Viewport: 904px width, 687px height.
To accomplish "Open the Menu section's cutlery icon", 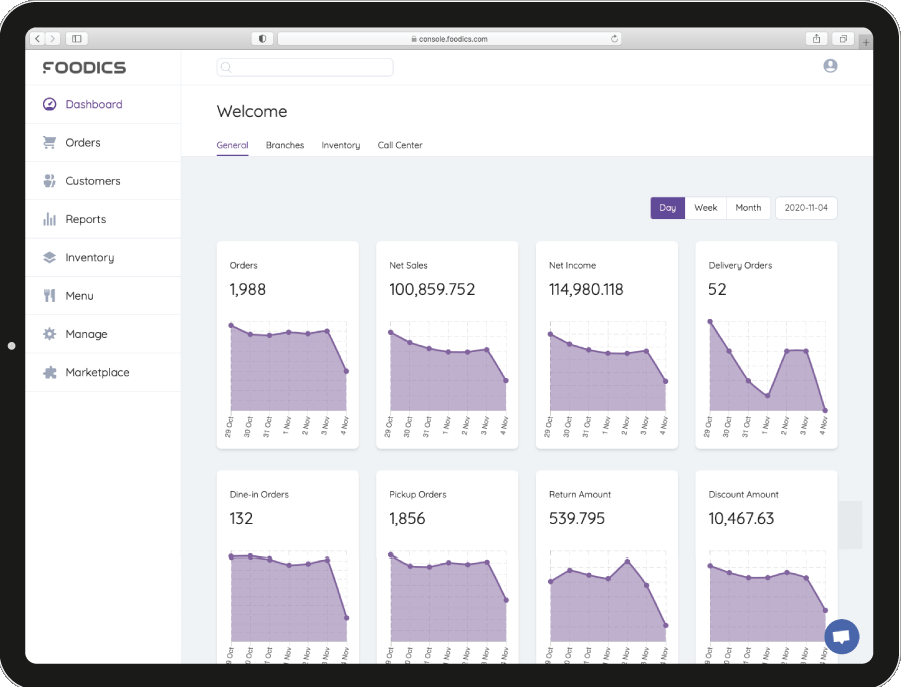I will tap(49, 295).
